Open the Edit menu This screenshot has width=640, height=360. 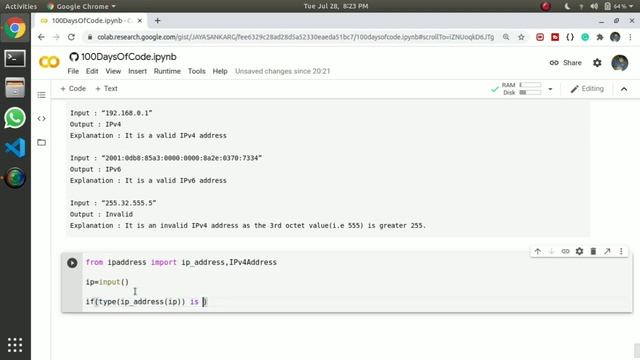tap(92, 71)
